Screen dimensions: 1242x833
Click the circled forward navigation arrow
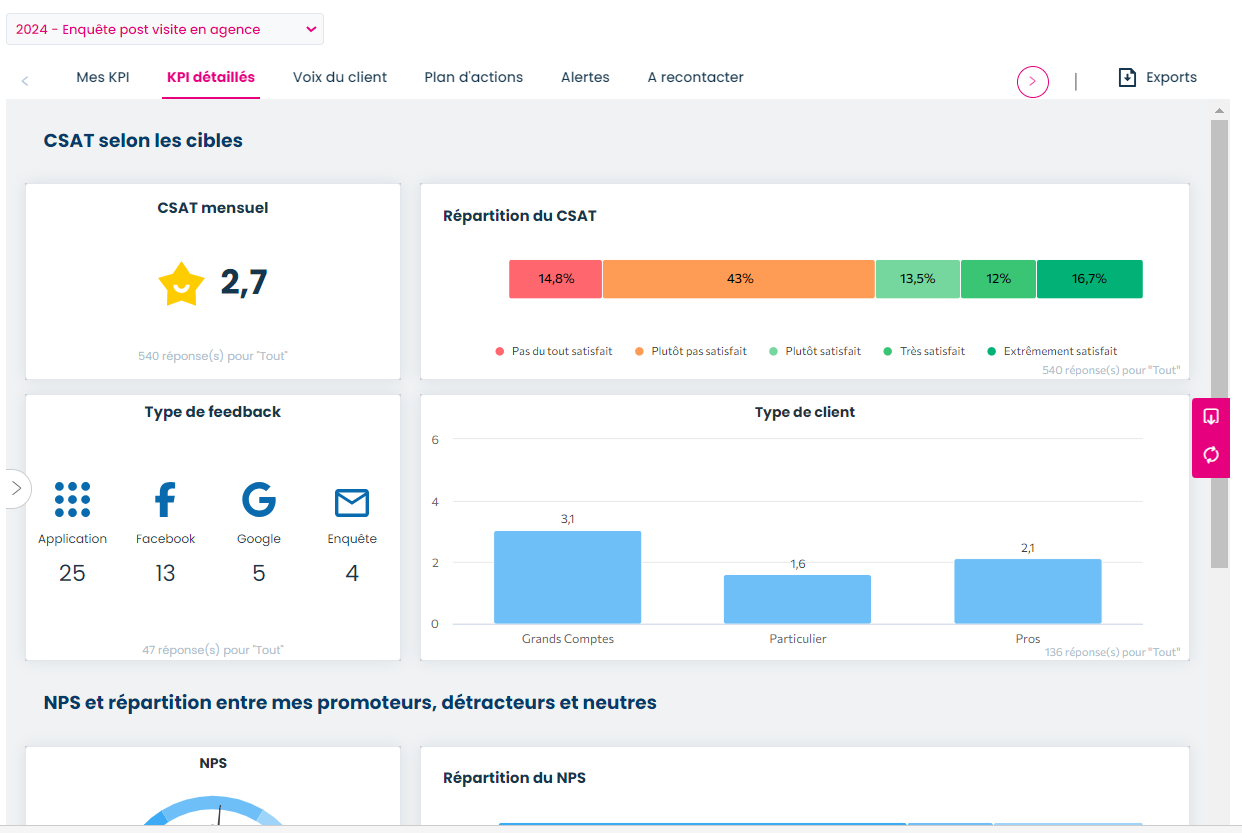click(x=1032, y=82)
